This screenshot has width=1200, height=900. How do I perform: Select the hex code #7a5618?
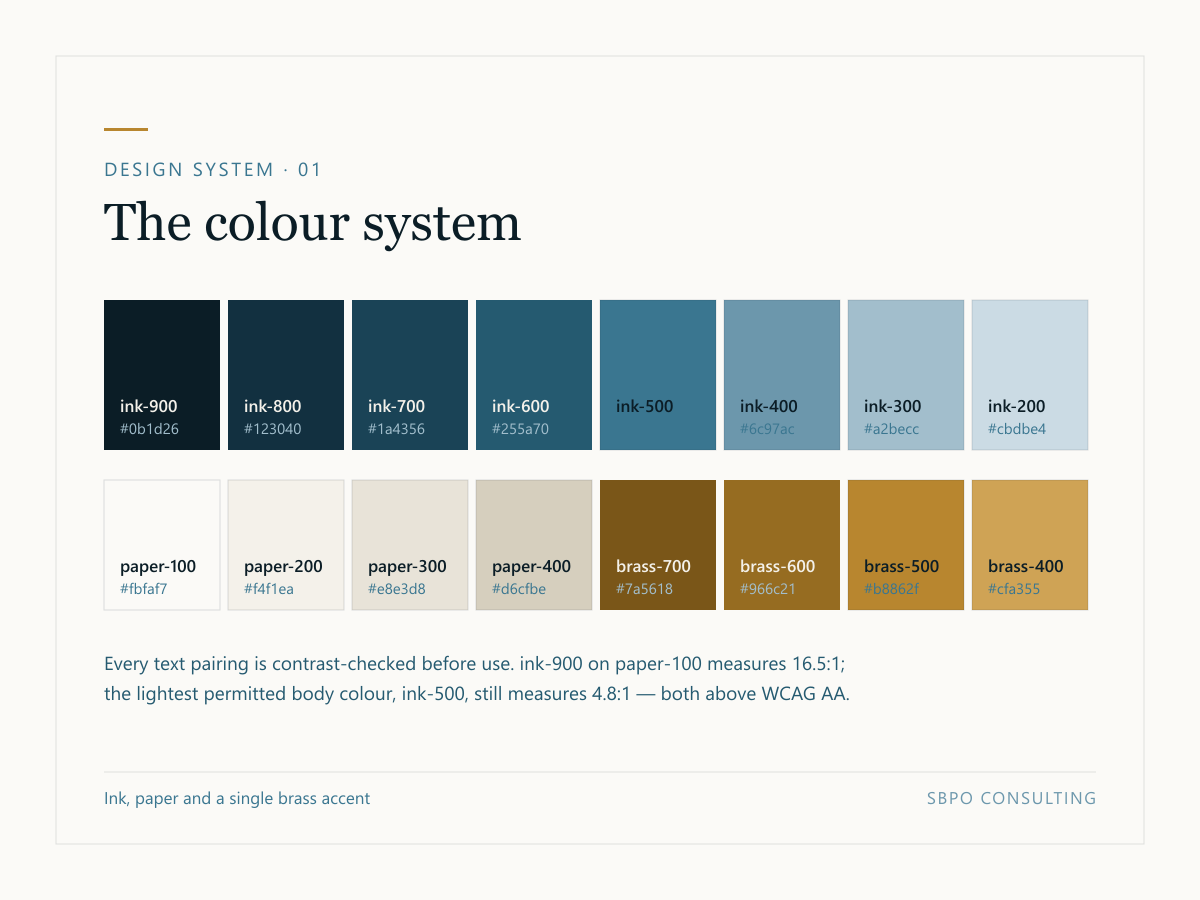pos(644,589)
